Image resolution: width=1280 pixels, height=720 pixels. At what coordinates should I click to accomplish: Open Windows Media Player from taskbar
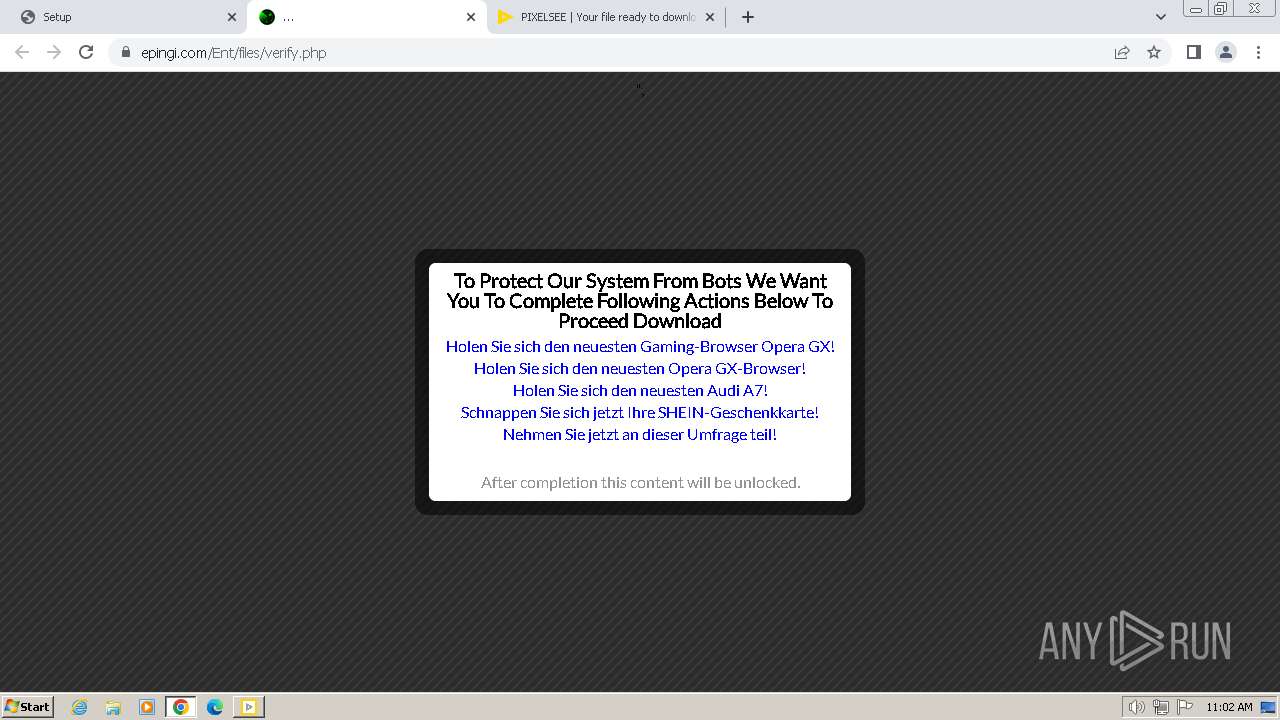(147, 707)
